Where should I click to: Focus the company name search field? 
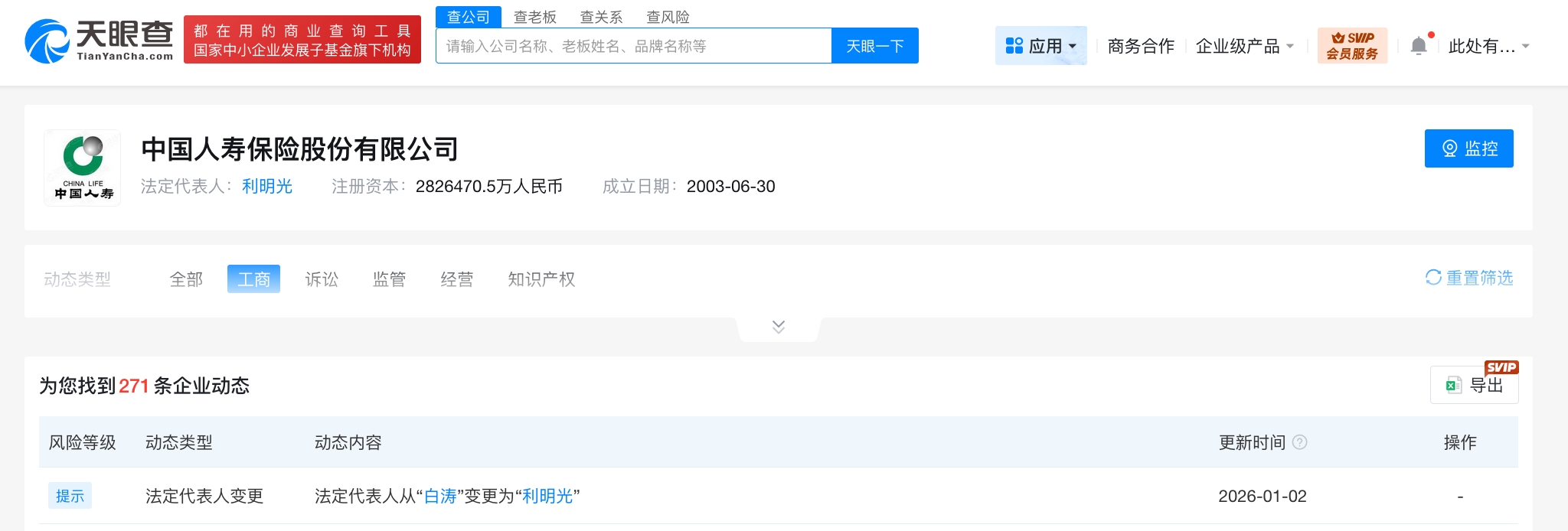(634, 46)
